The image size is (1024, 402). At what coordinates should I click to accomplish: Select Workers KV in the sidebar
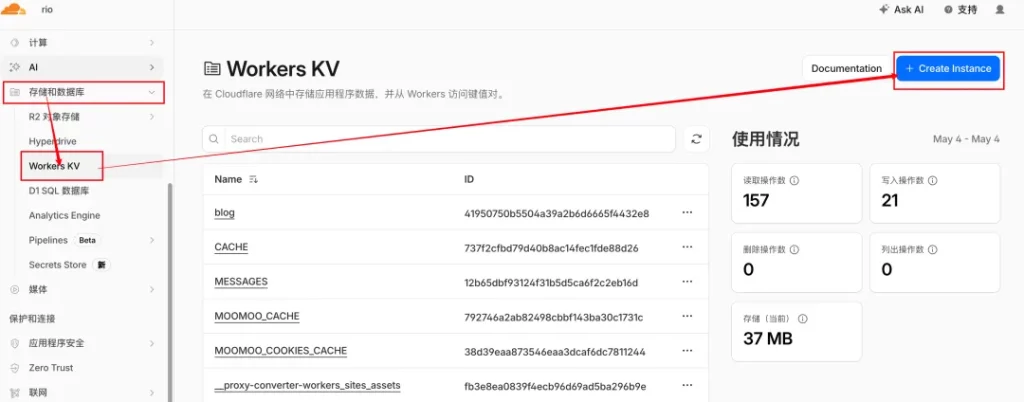pyautogui.click(x=54, y=166)
